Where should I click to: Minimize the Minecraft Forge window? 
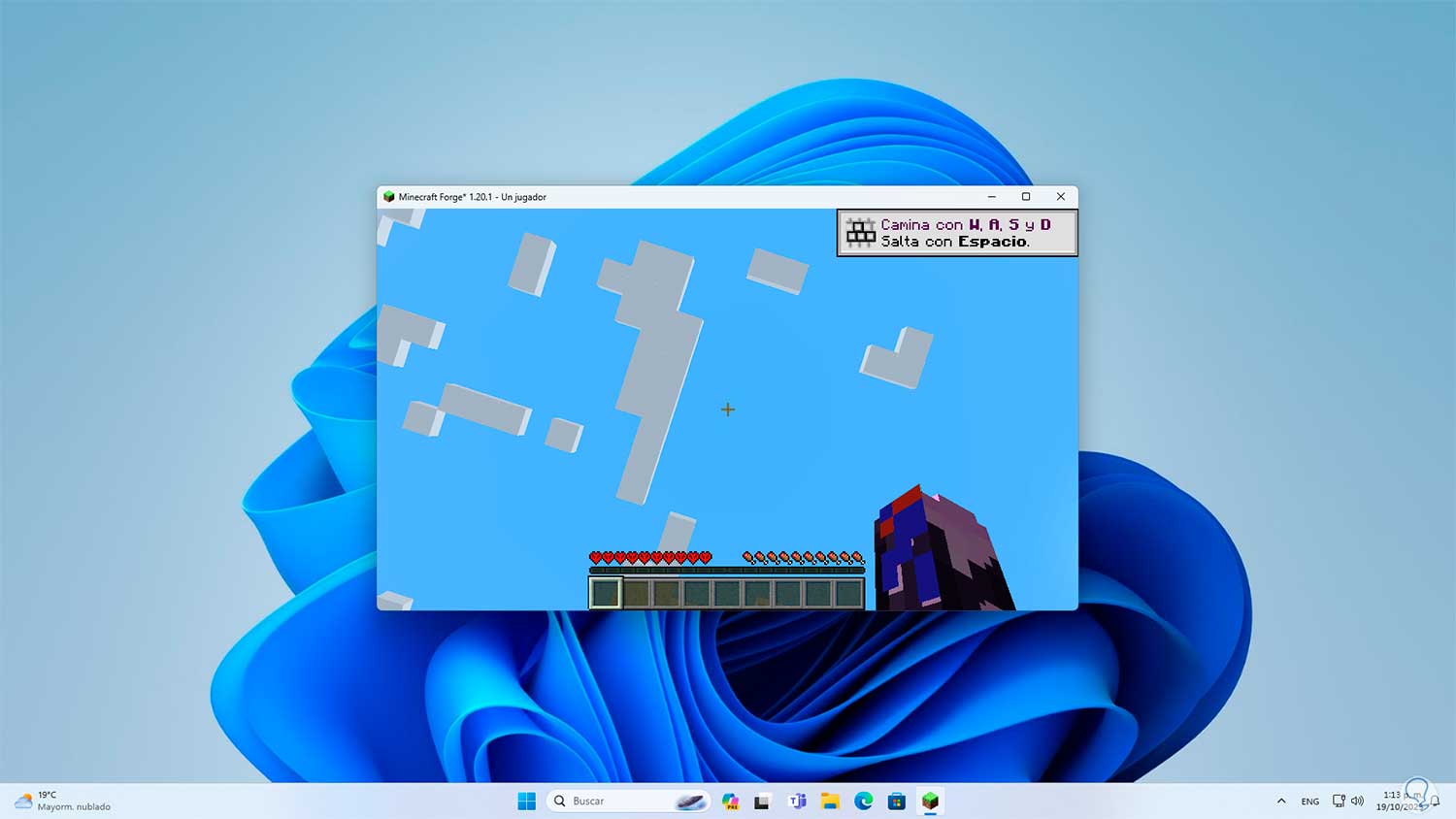pos(992,197)
